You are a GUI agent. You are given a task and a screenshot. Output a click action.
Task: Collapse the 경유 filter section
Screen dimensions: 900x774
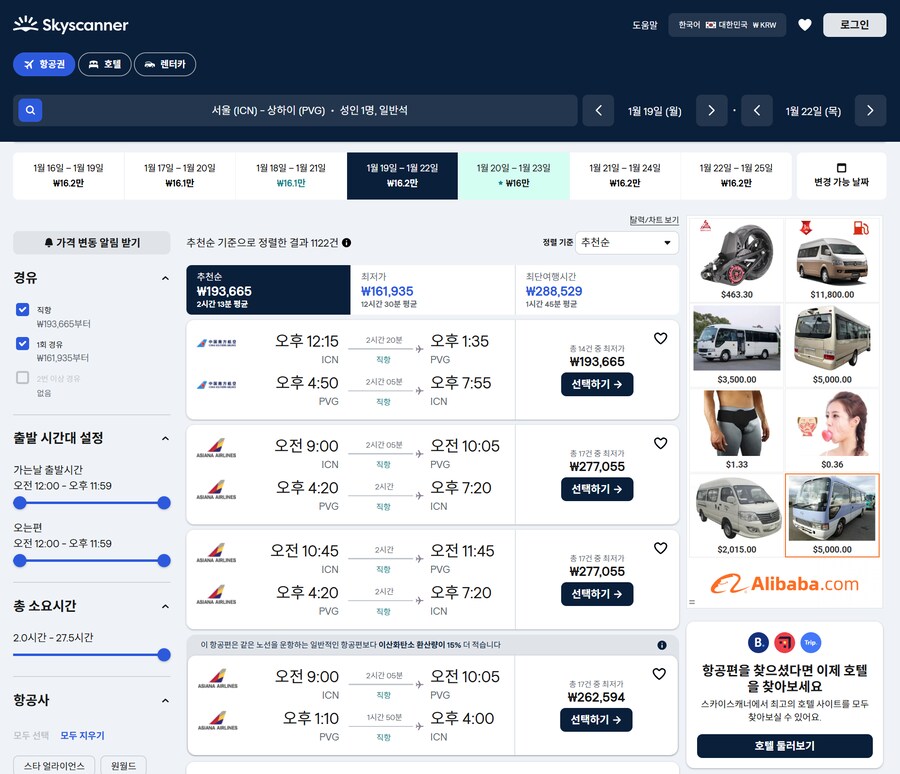coord(165,278)
